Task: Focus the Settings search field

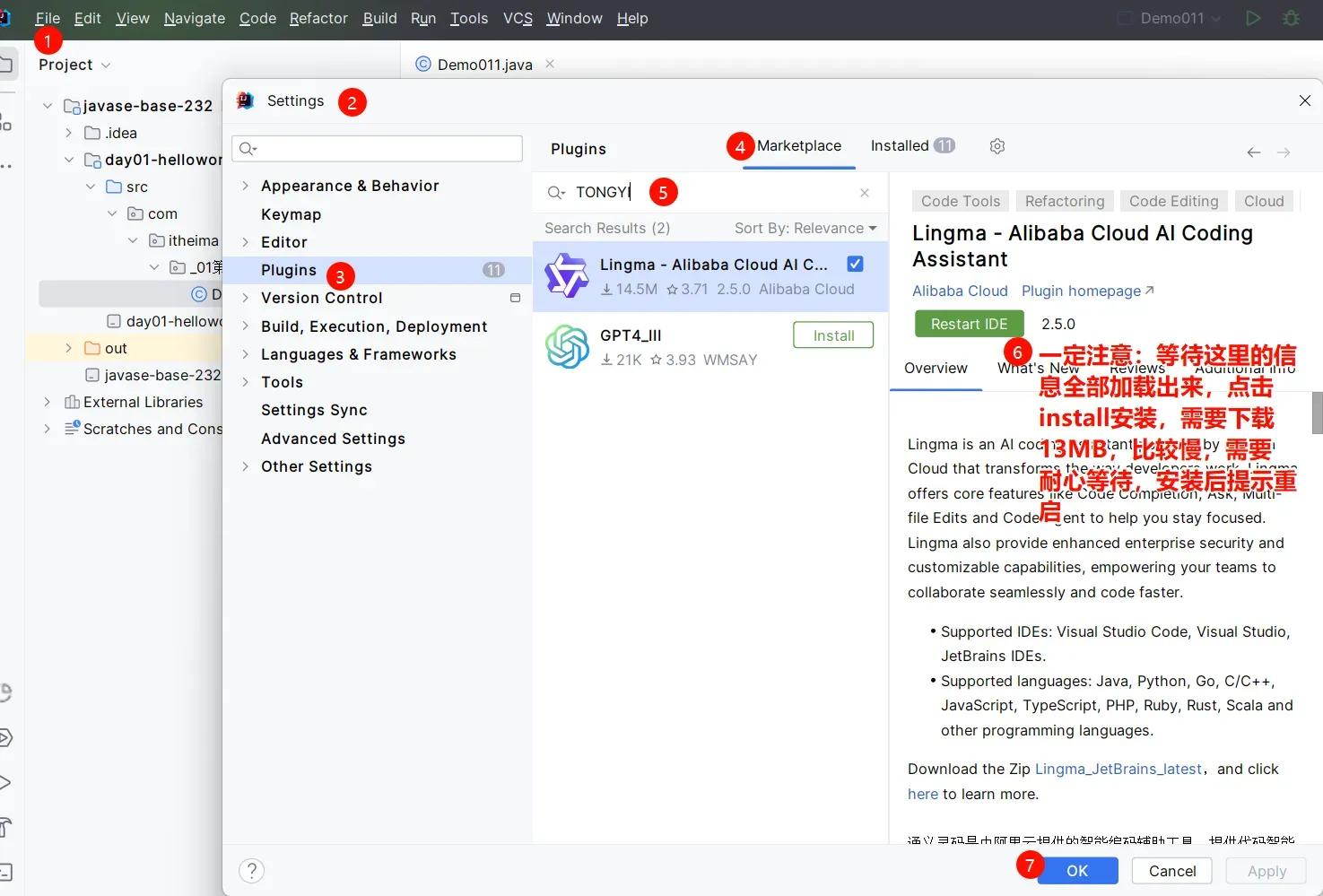Action: click(377, 149)
